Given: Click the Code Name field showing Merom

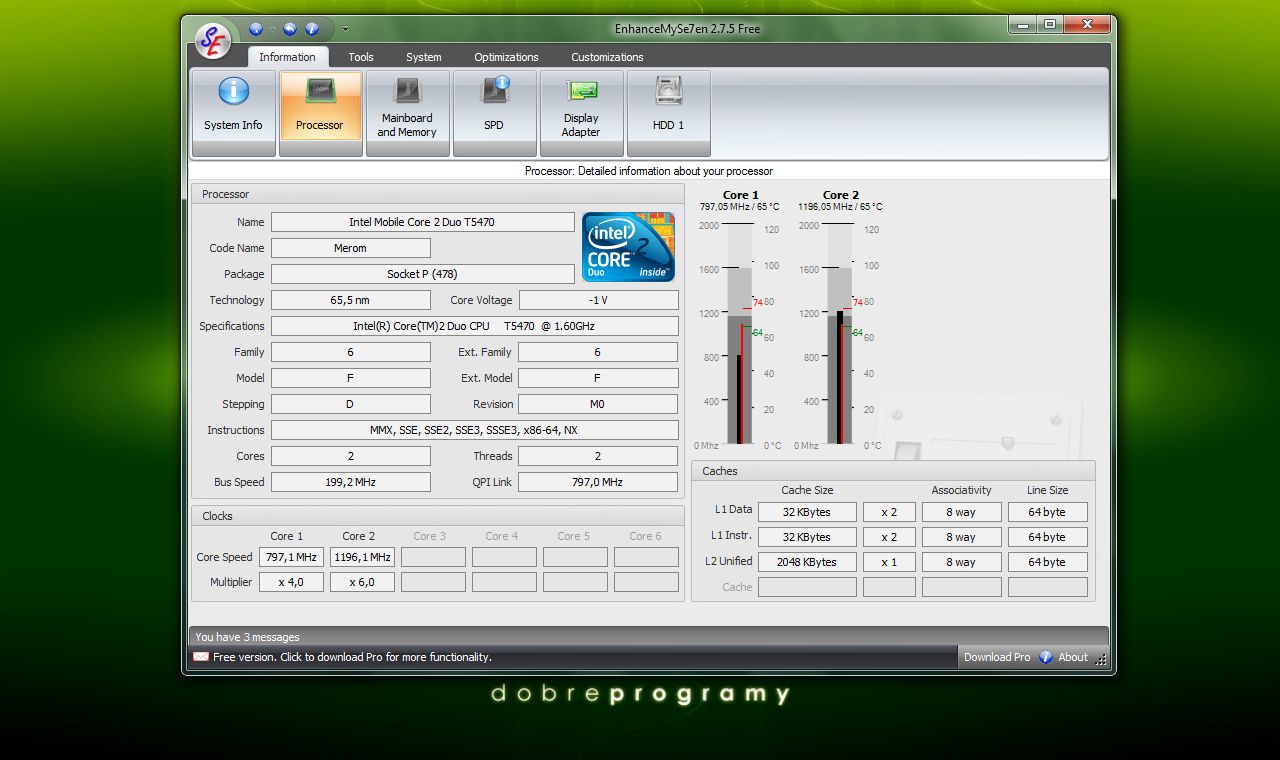Looking at the screenshot, I should pos(350,248).
